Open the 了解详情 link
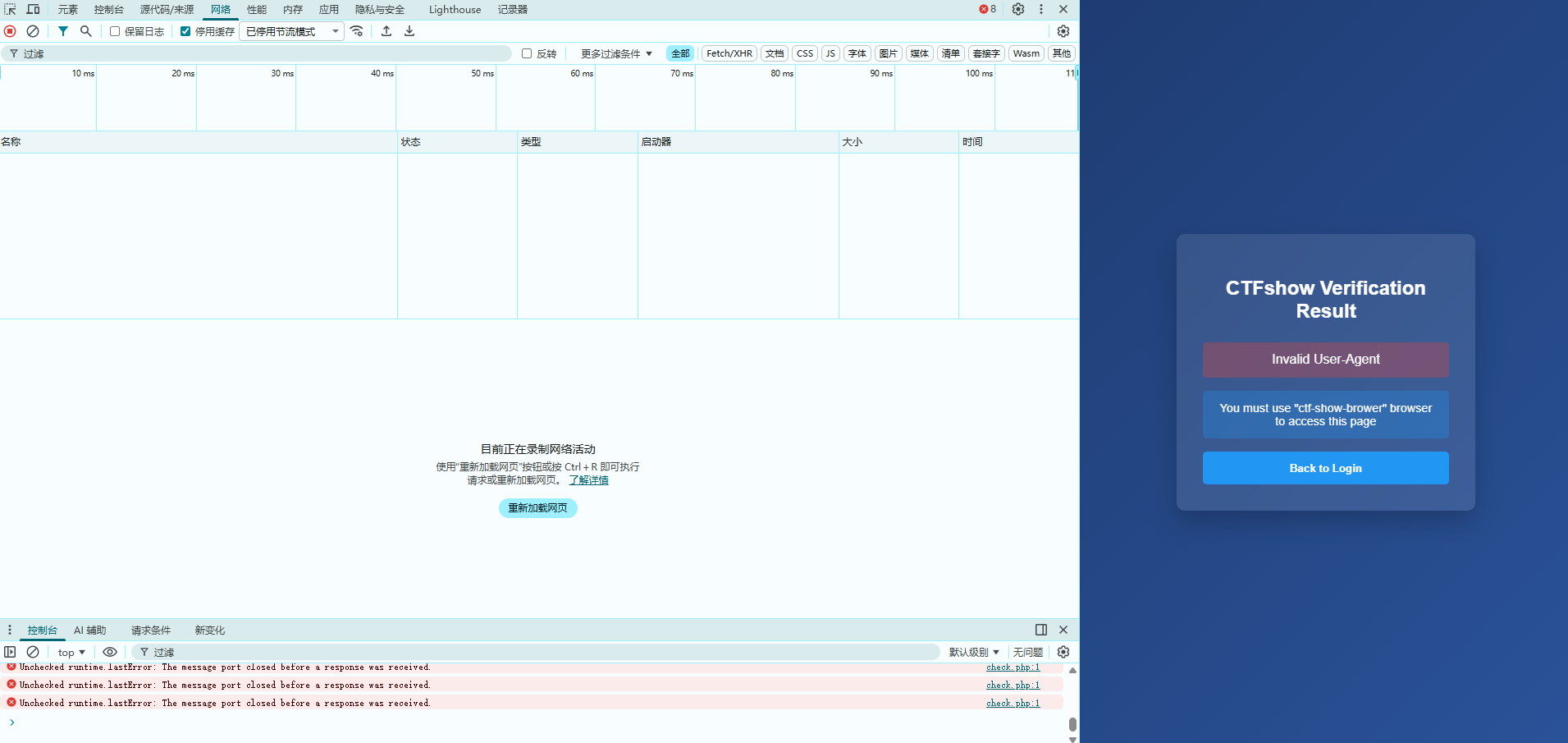This screenshot has width=1568, height=743. click(588, 480)
